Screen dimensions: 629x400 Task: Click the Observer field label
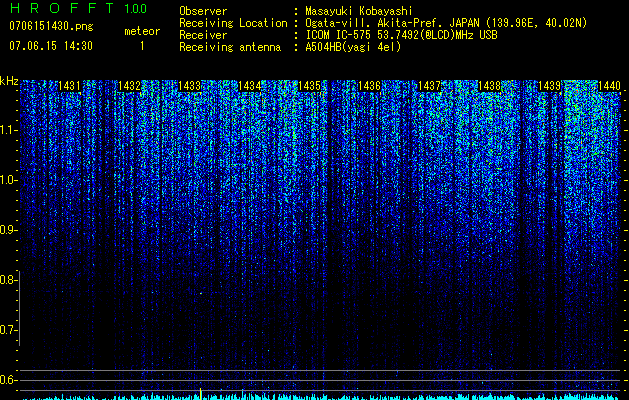[x=203, y=11]
